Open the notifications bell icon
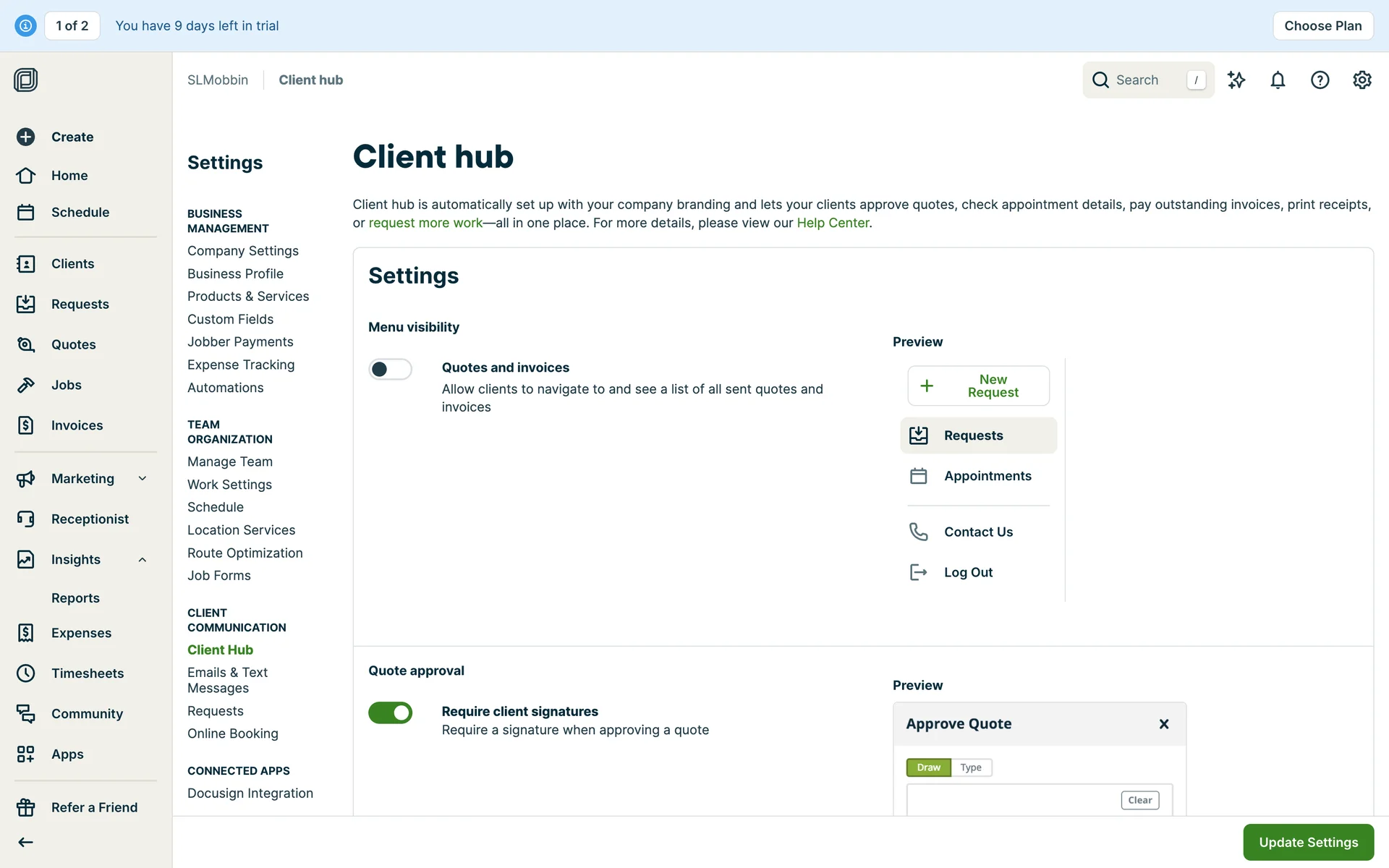 point(1278,80)
